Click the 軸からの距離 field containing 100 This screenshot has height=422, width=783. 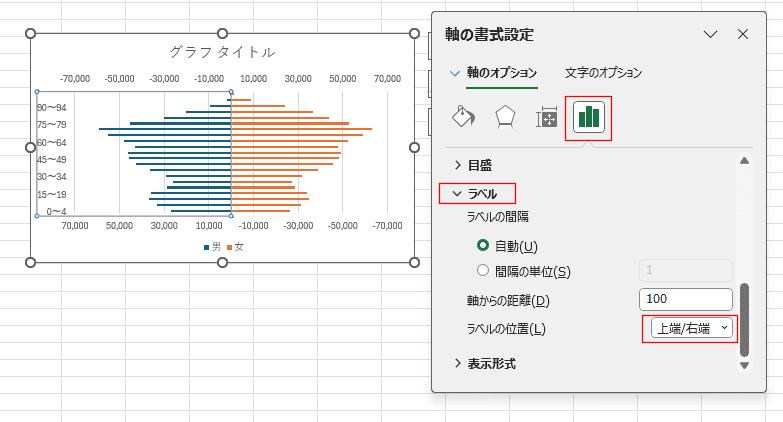(685, 299)
